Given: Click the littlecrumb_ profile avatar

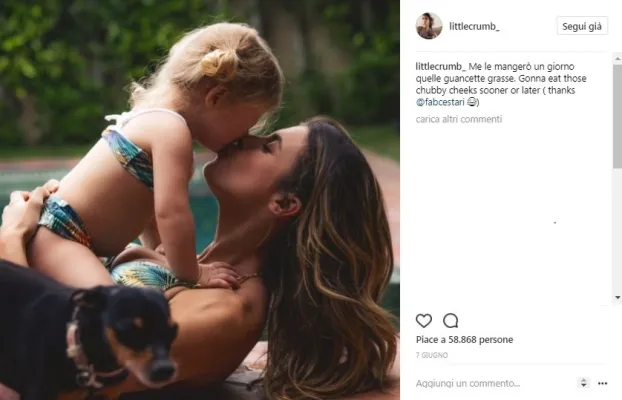Looking at the screenshot, I should pos(429,26).
